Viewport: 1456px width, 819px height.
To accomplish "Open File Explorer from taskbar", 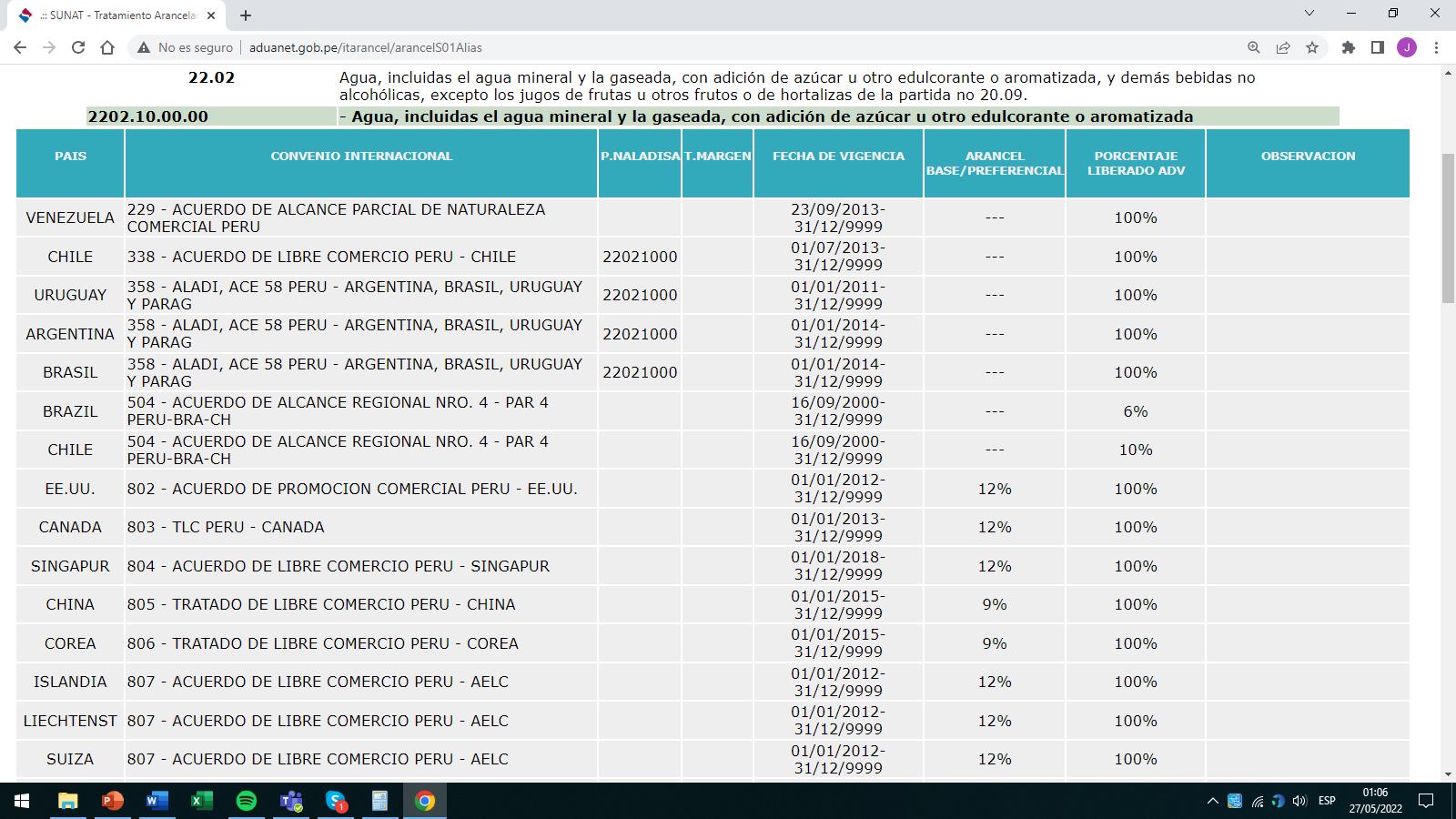I will (x=68, y=801).
